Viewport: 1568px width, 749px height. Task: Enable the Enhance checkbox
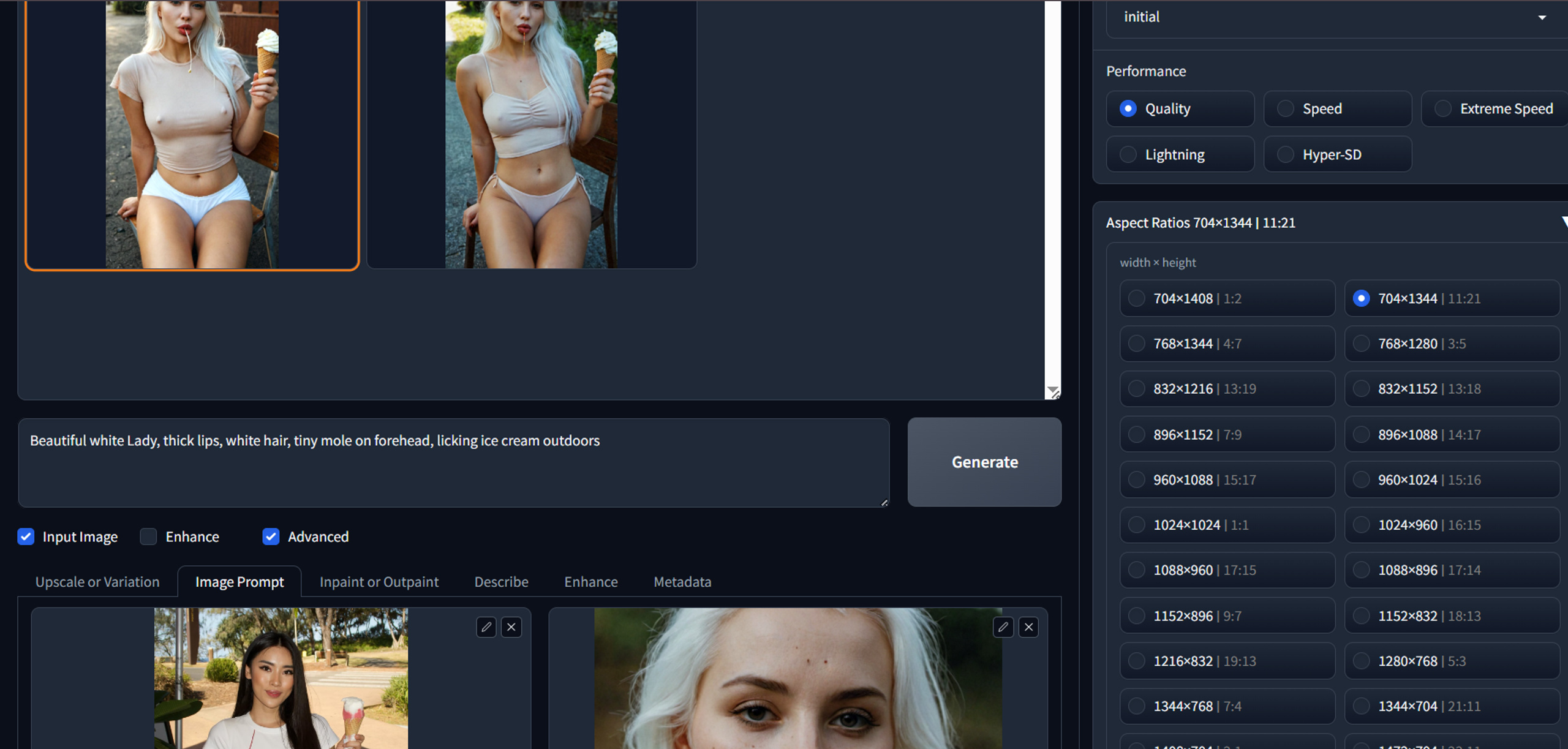(148, 536)
